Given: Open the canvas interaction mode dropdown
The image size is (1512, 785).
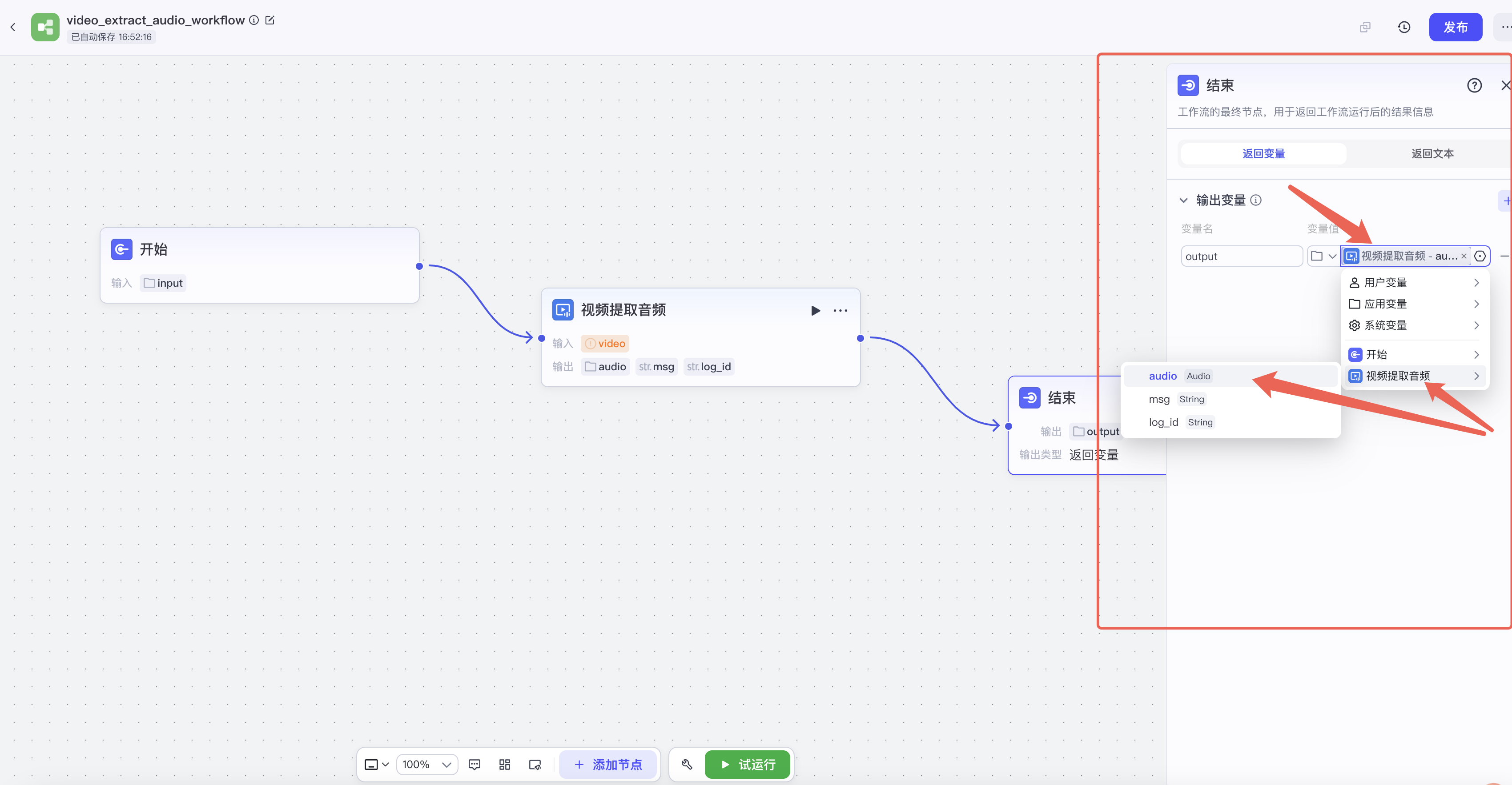Looking at the screenshot, I should (x=377, y=765).
